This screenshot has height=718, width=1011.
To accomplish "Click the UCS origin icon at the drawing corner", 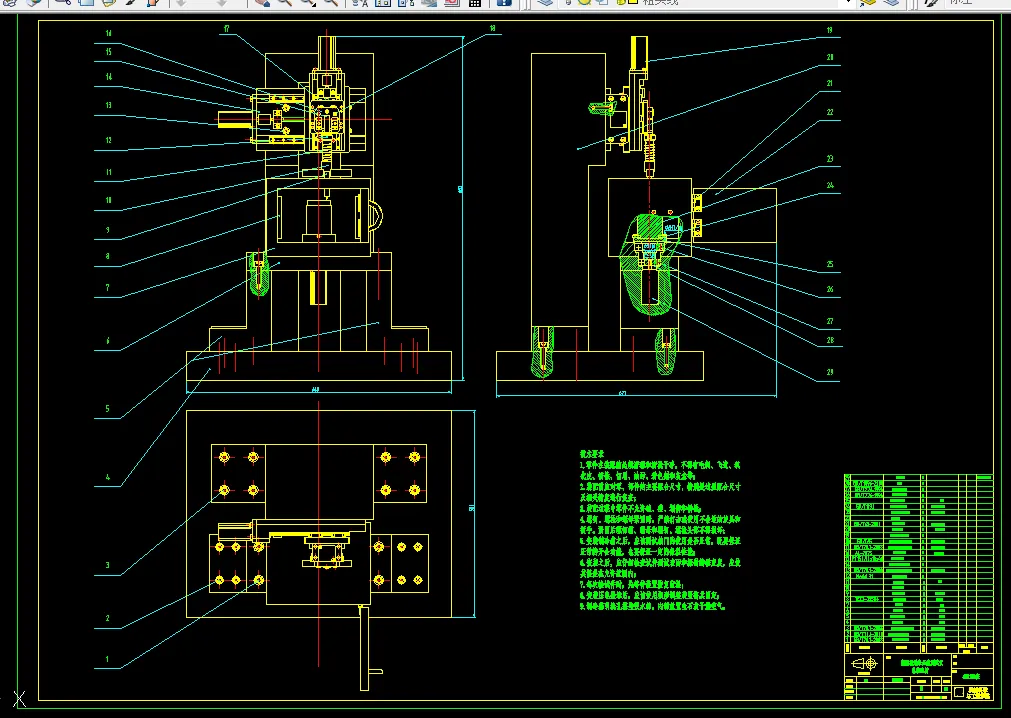I will (x=20, y=699).
